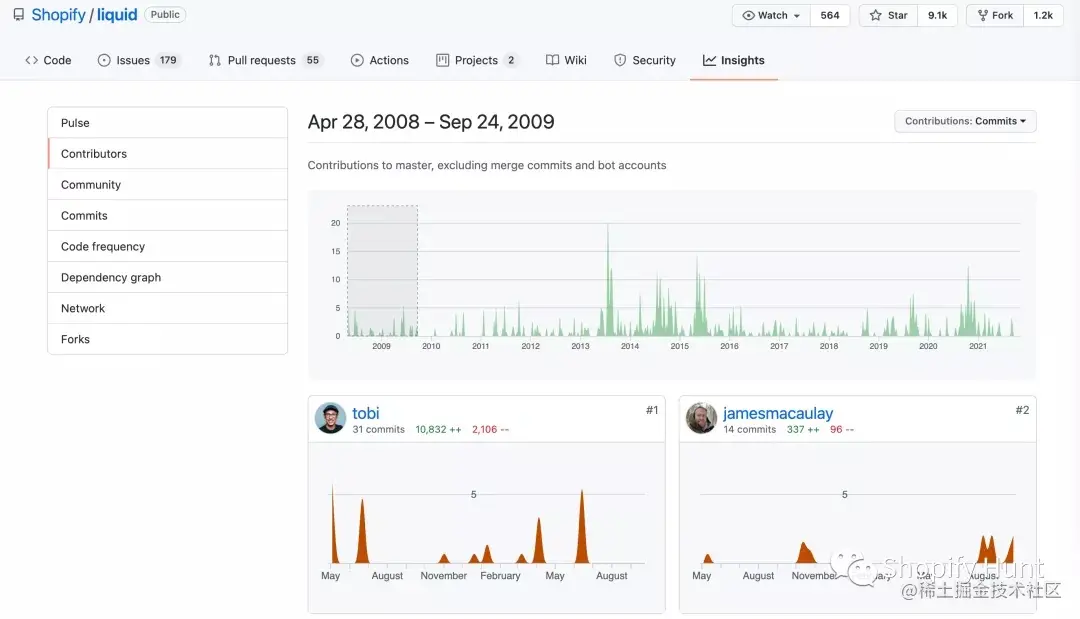The image size is (1080, 619).
Task: Click the Shopify organization link
Action: click(x=59, y=14)
